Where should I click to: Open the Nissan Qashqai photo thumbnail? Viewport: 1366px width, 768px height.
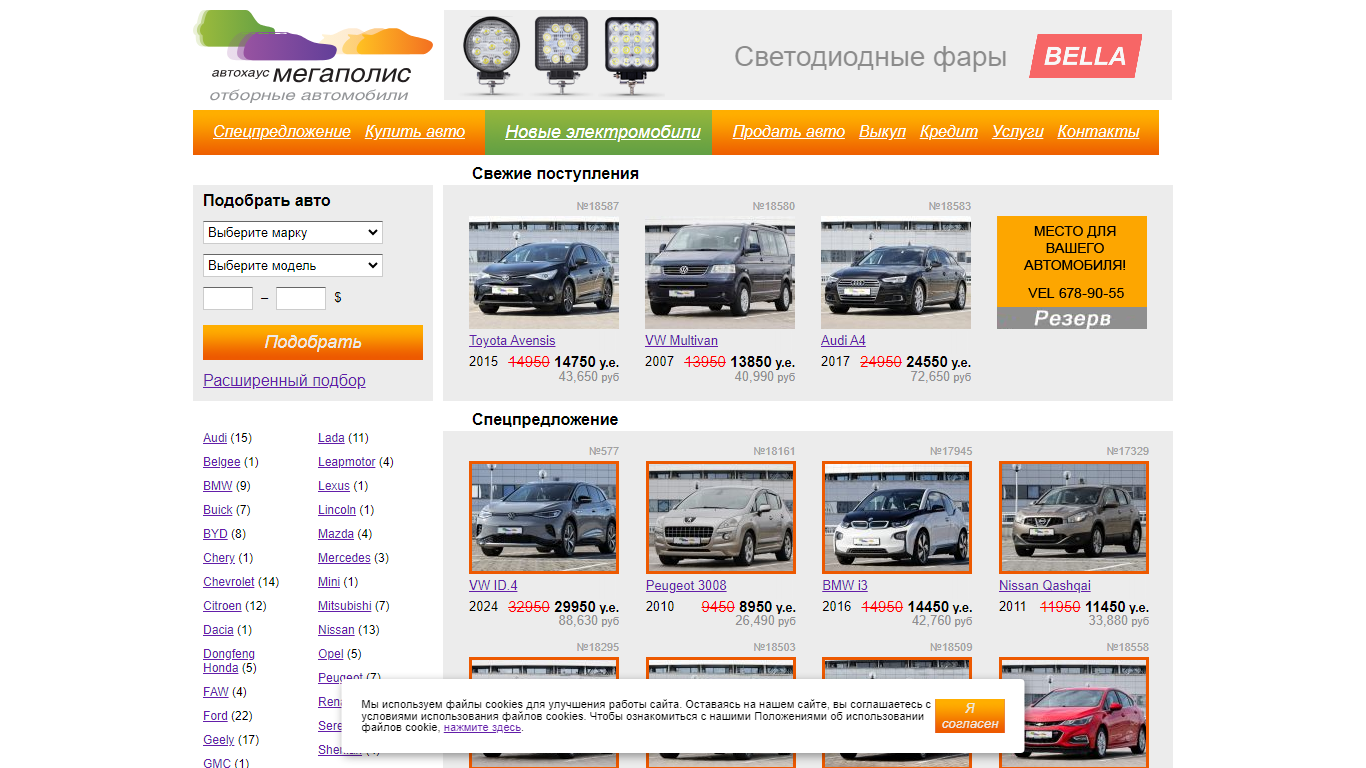coord(1074,517)
